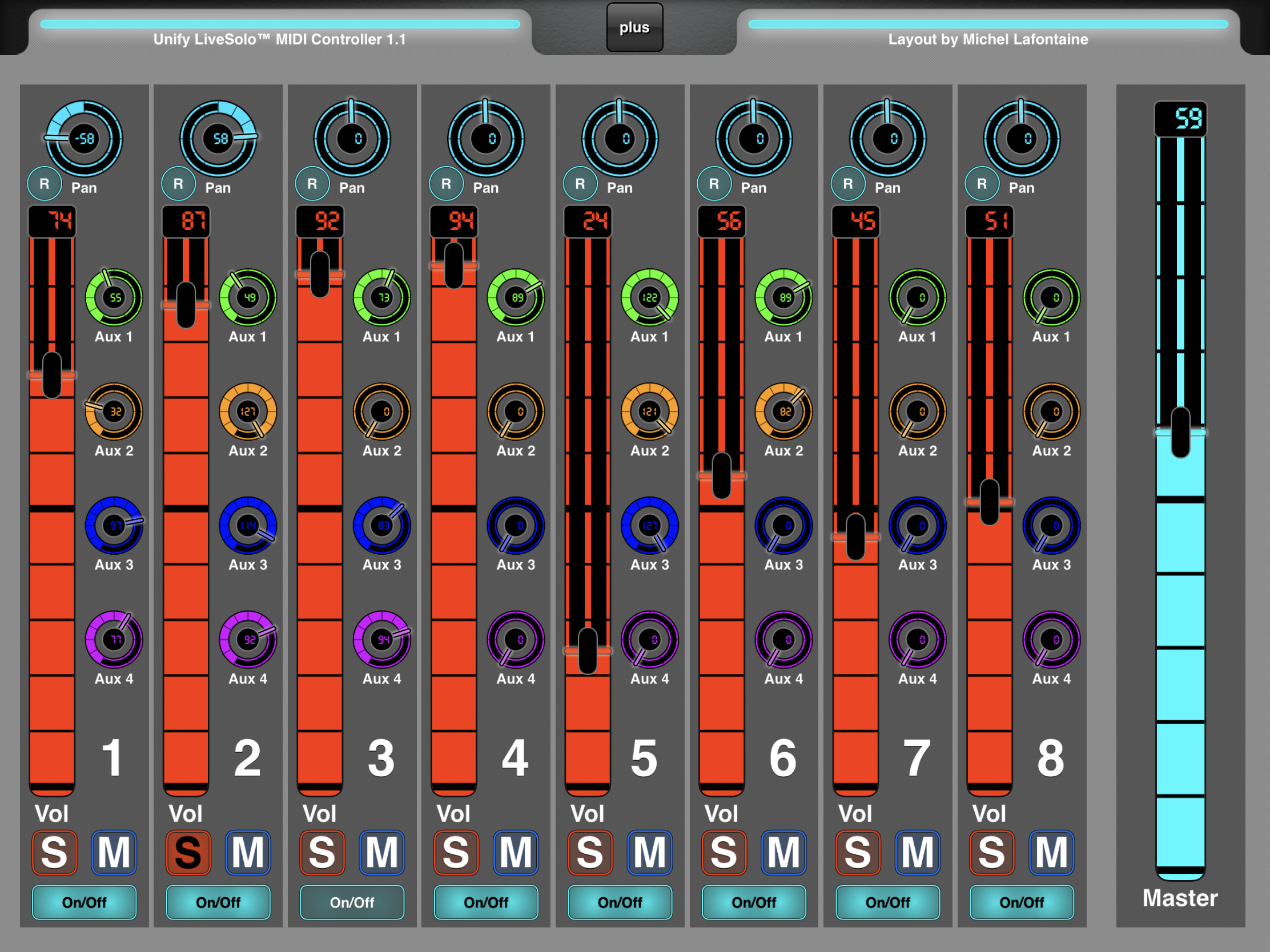Click channel 1 green Aux 1 knob
This screenshot has width=1270, height=952.
click(x=114, y=297)
